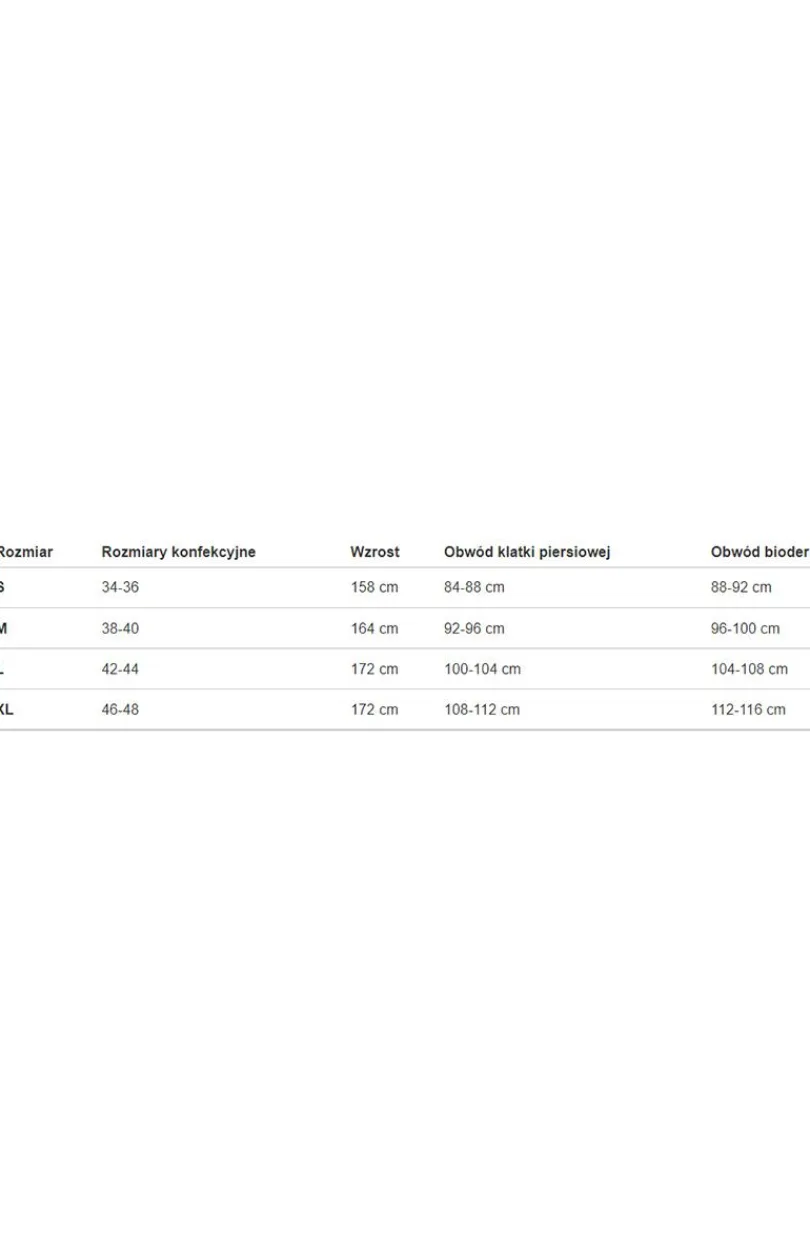This screenshot has height=1260, width=810.
Task: Select the 84-88 cm chest value
Action: (x=474, y=587)
